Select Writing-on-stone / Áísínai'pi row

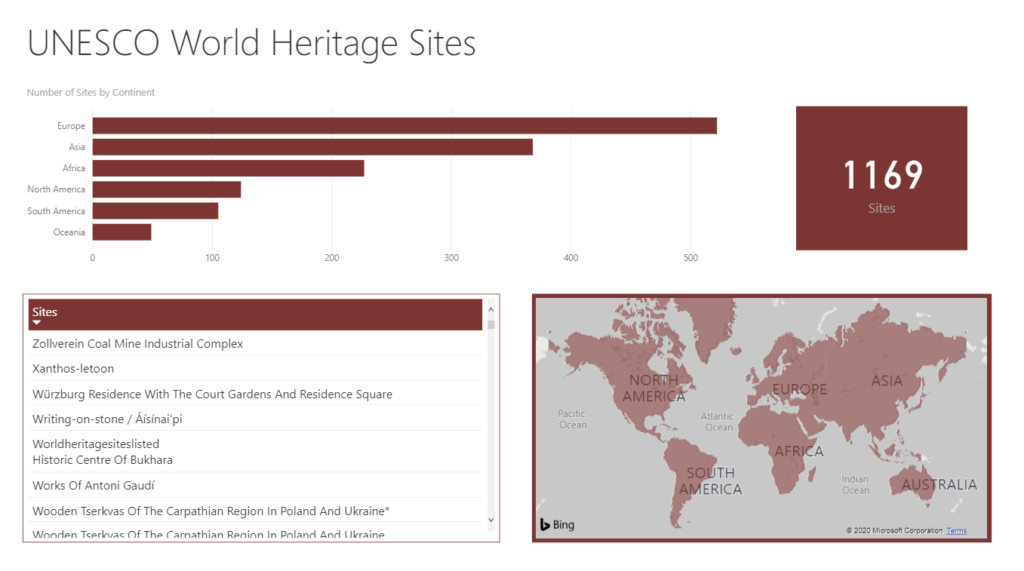[255, 419]
